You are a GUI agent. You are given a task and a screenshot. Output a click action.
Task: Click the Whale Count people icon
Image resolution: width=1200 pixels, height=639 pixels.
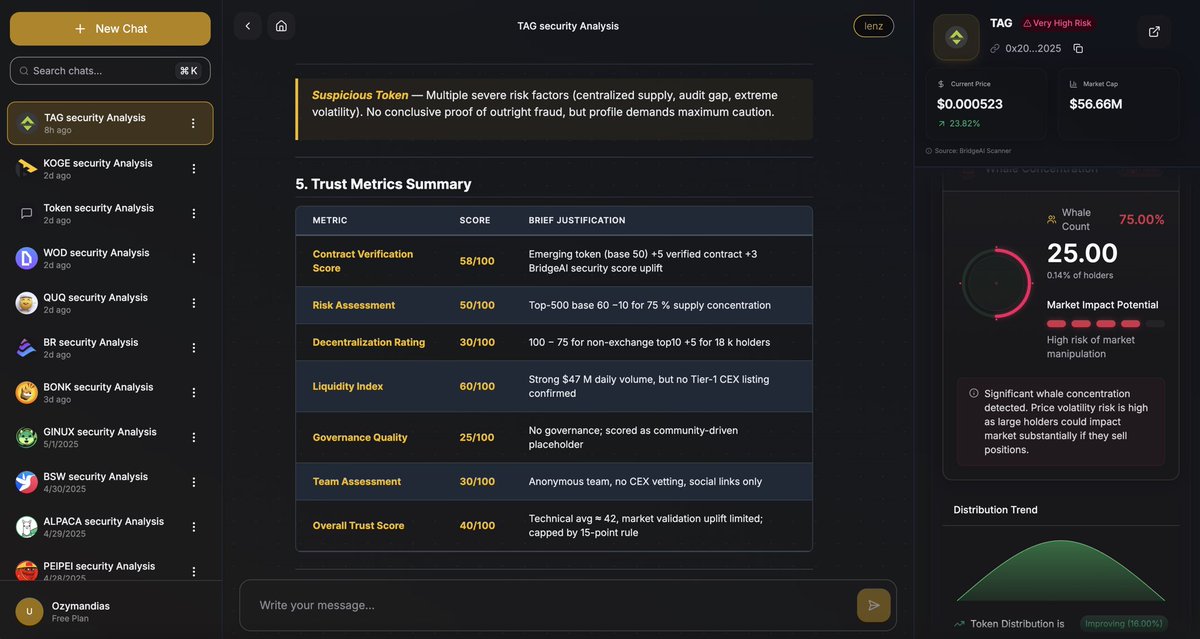click(1052, 219)
